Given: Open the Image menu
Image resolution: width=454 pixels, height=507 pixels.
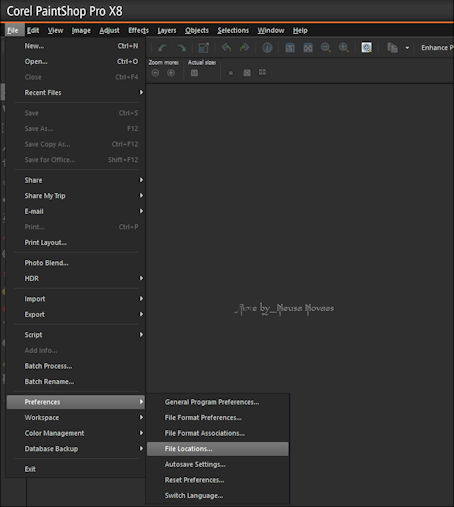Looking at the screenshot, I should pos(81,30).
